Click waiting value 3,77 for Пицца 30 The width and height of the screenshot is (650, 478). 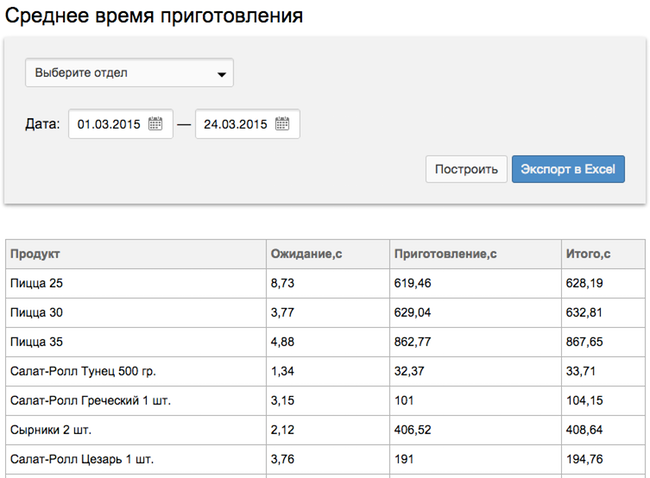pos(283,313)
